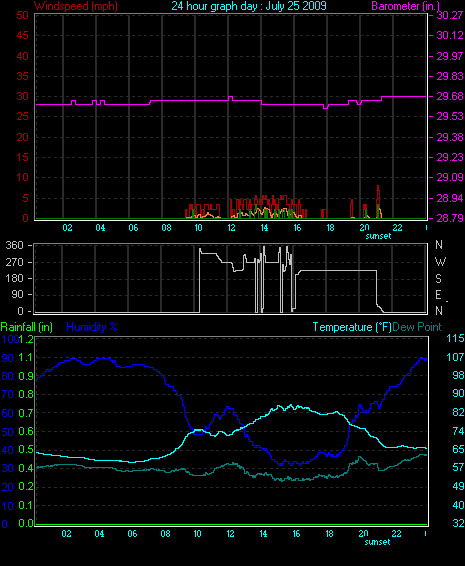Click the 50 mph windspeed scale value

pos(22,15)
